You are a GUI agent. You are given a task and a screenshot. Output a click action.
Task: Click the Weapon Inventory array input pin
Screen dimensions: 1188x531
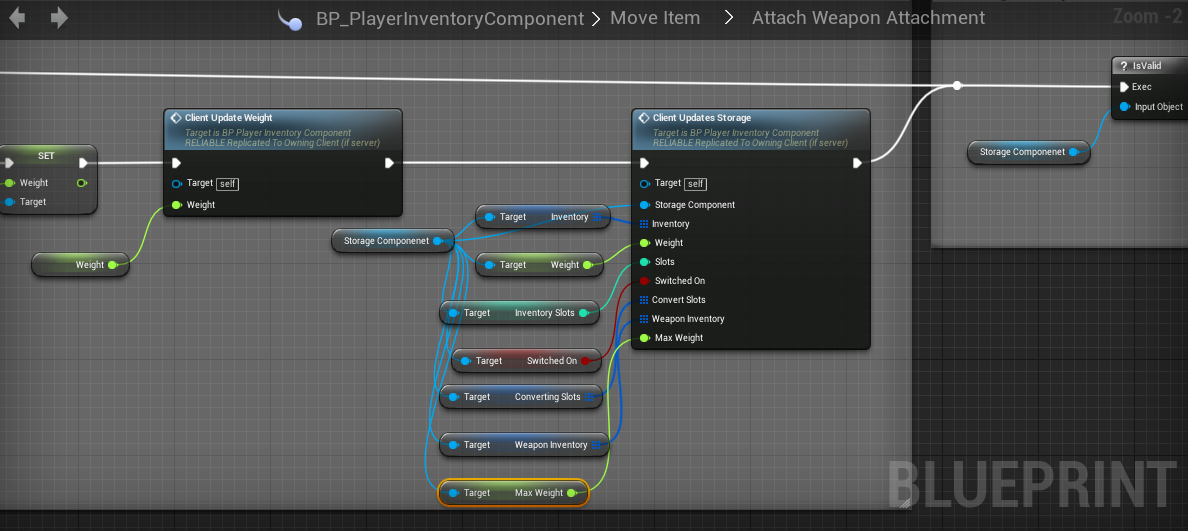tap(644, 319)
